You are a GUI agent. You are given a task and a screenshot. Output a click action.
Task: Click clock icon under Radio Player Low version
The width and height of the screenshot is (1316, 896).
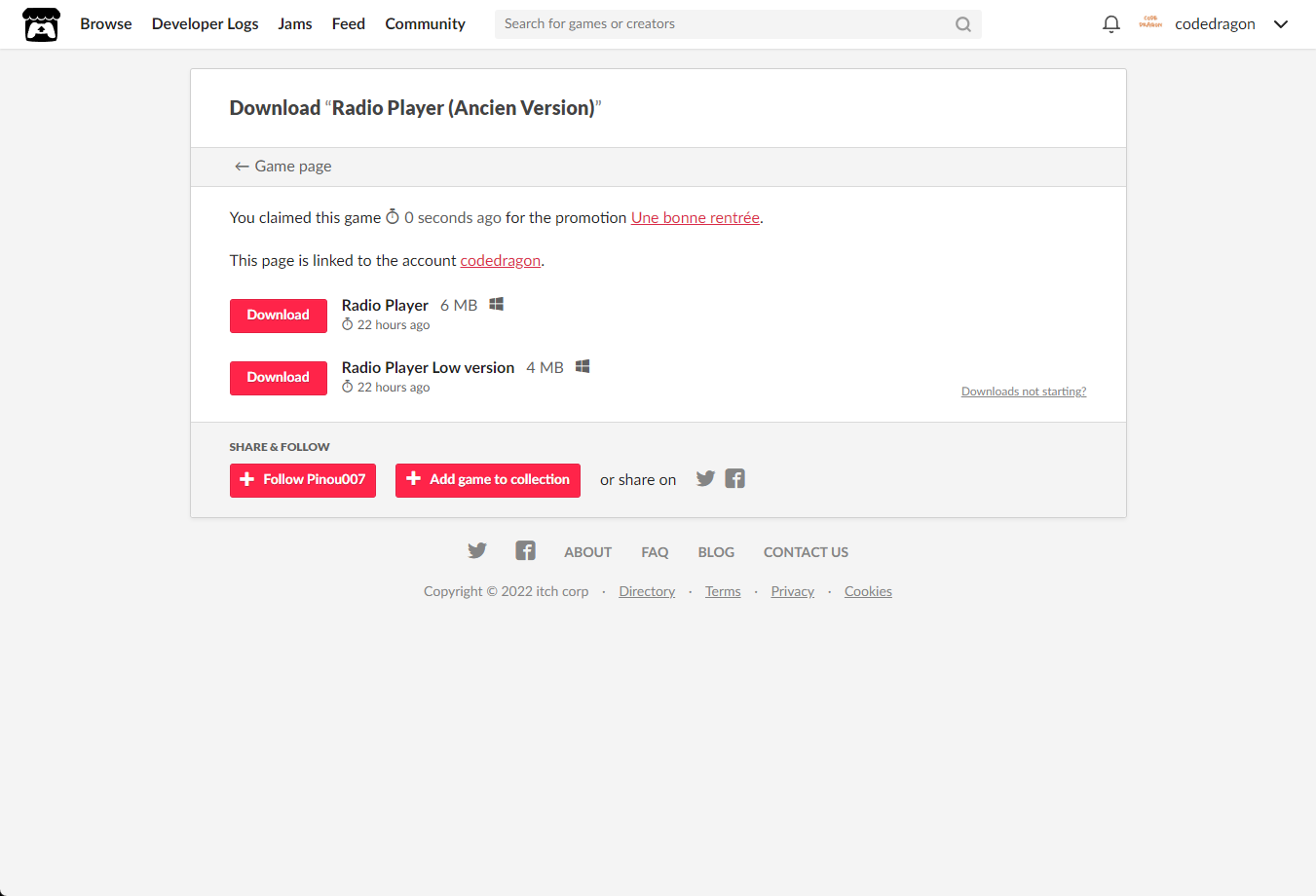tap(347, 387)
